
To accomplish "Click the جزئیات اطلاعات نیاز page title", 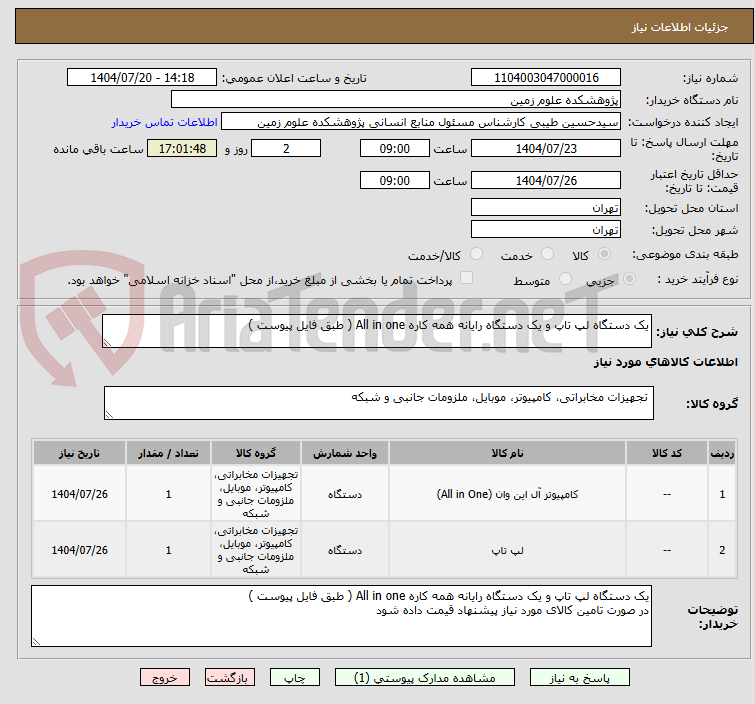I will [679, 27].
